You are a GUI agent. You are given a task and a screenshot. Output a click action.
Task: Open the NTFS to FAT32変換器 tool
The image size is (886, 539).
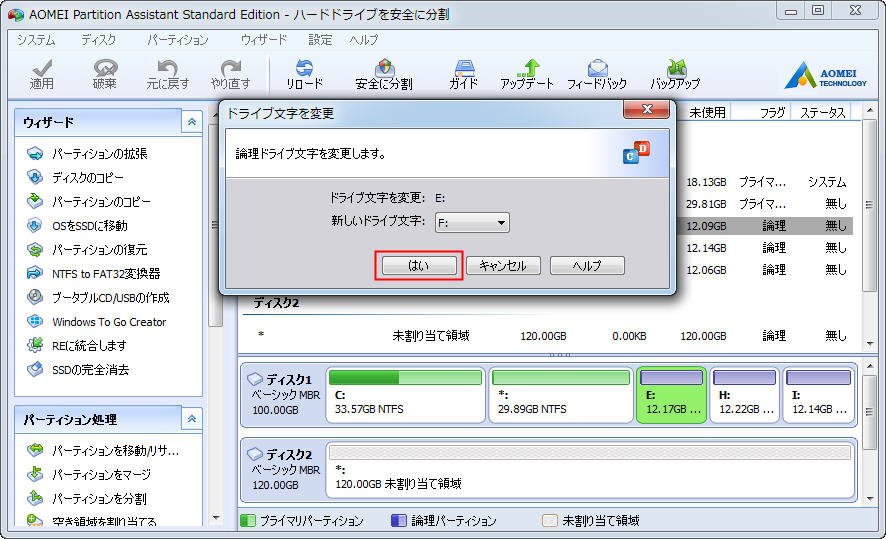coord(94,274)
